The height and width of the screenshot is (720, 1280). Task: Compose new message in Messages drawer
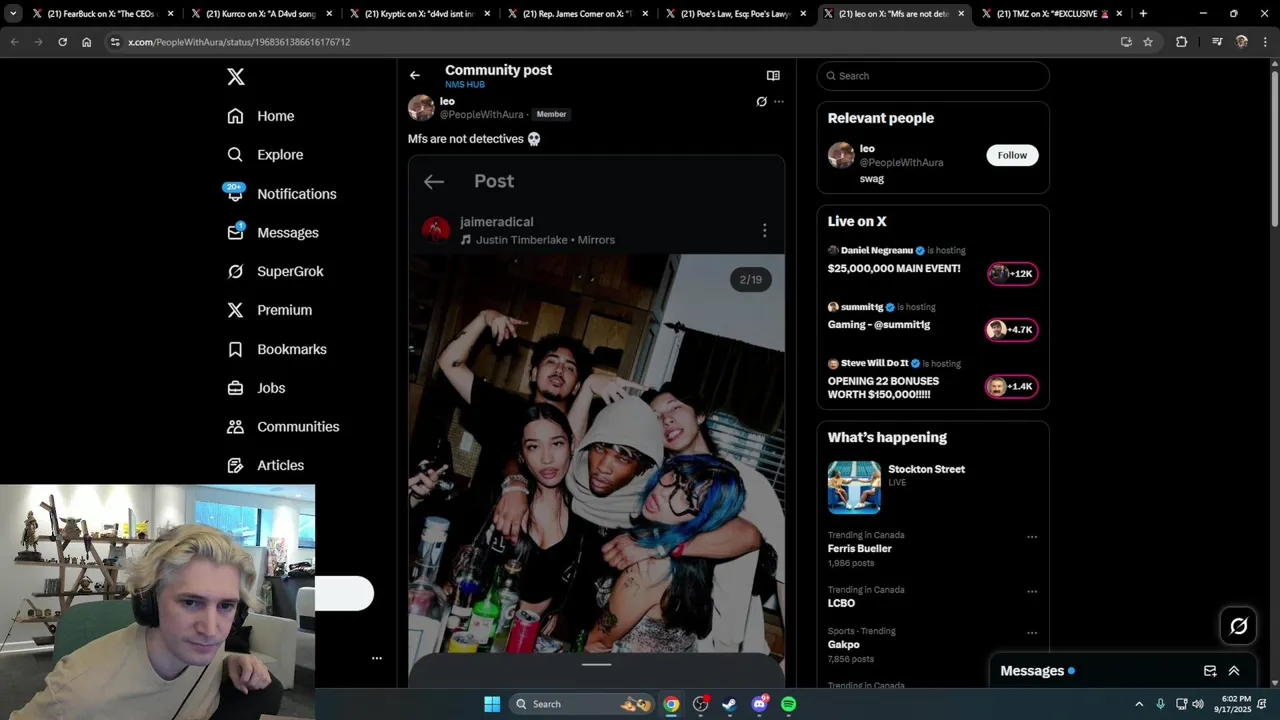1210,671
